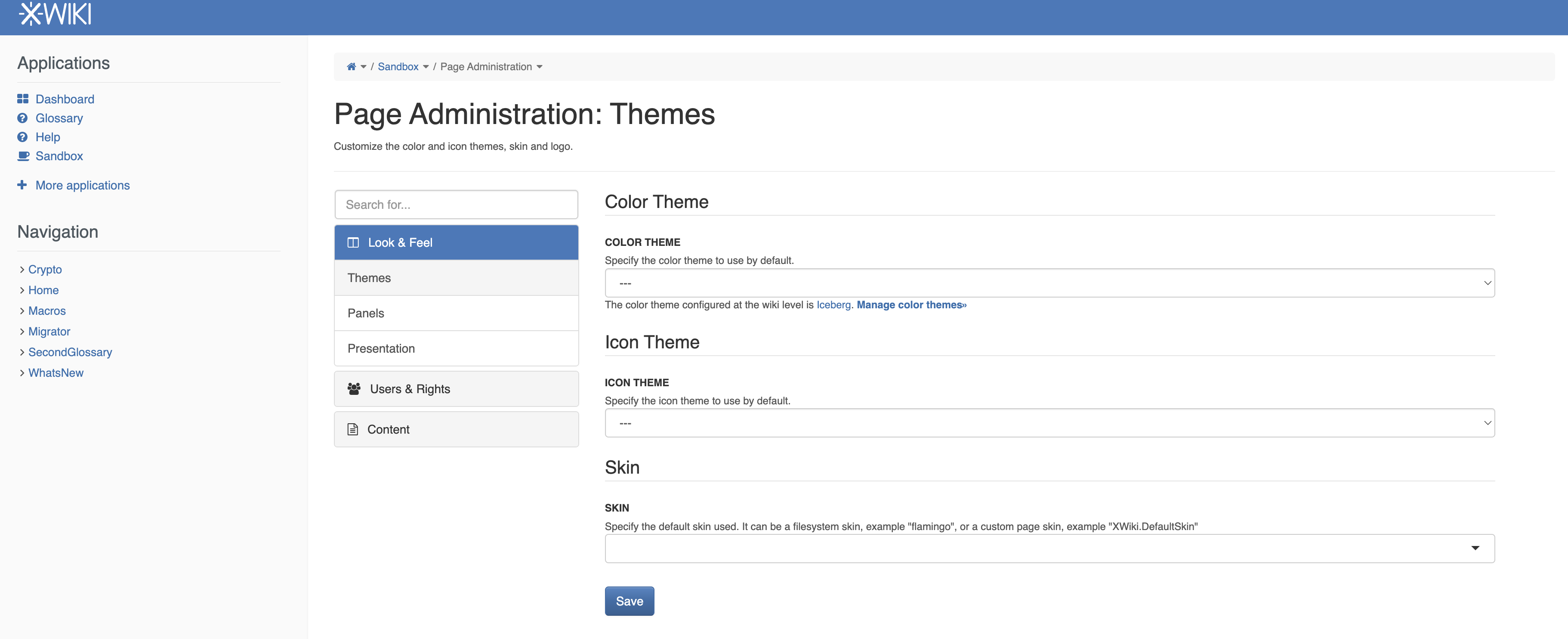Select the Presentation menu item
Viewport: 1568px width, 639px height.
(x=456, y=348)
